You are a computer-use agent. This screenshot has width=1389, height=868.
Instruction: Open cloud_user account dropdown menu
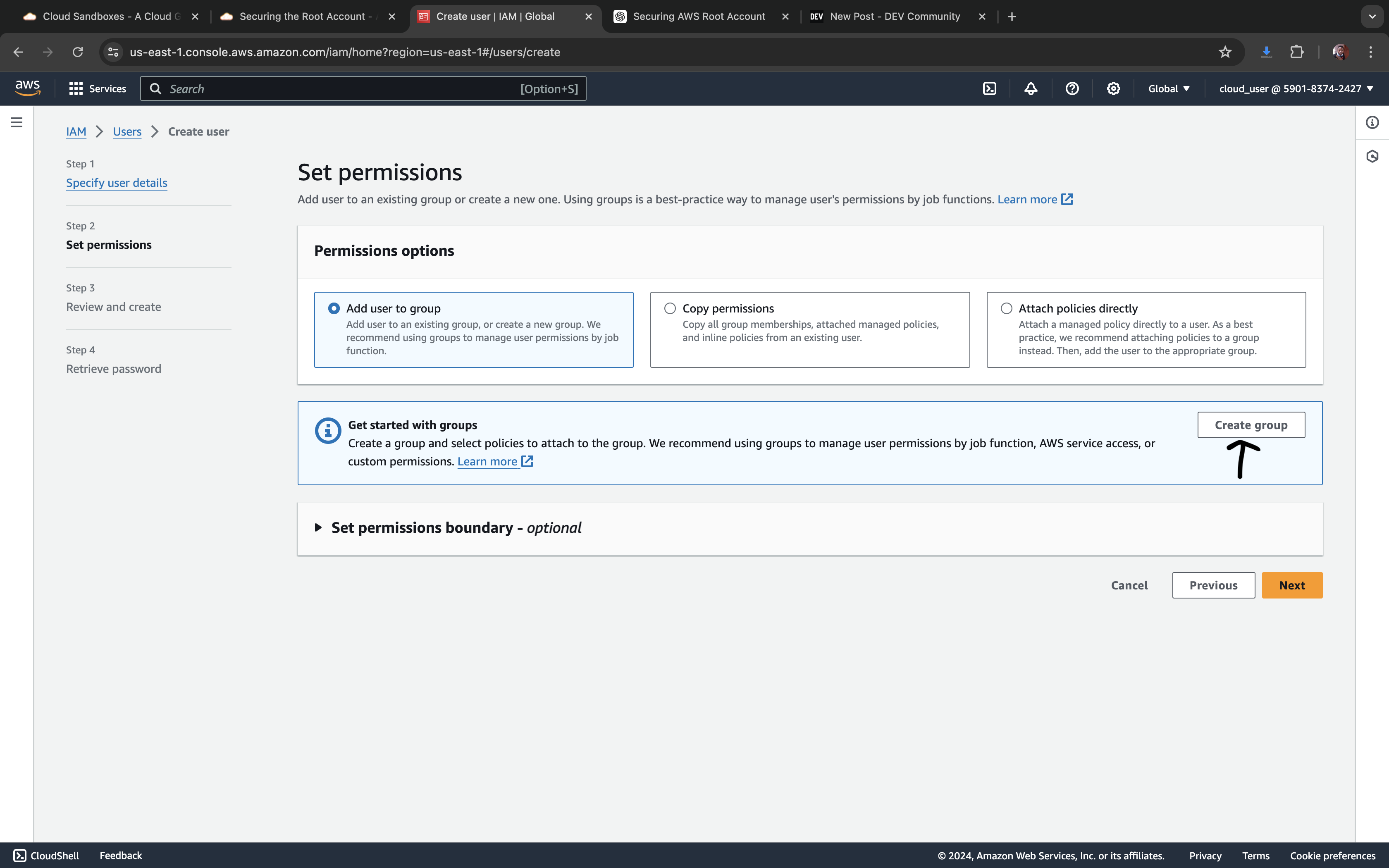coord(1296,88)
